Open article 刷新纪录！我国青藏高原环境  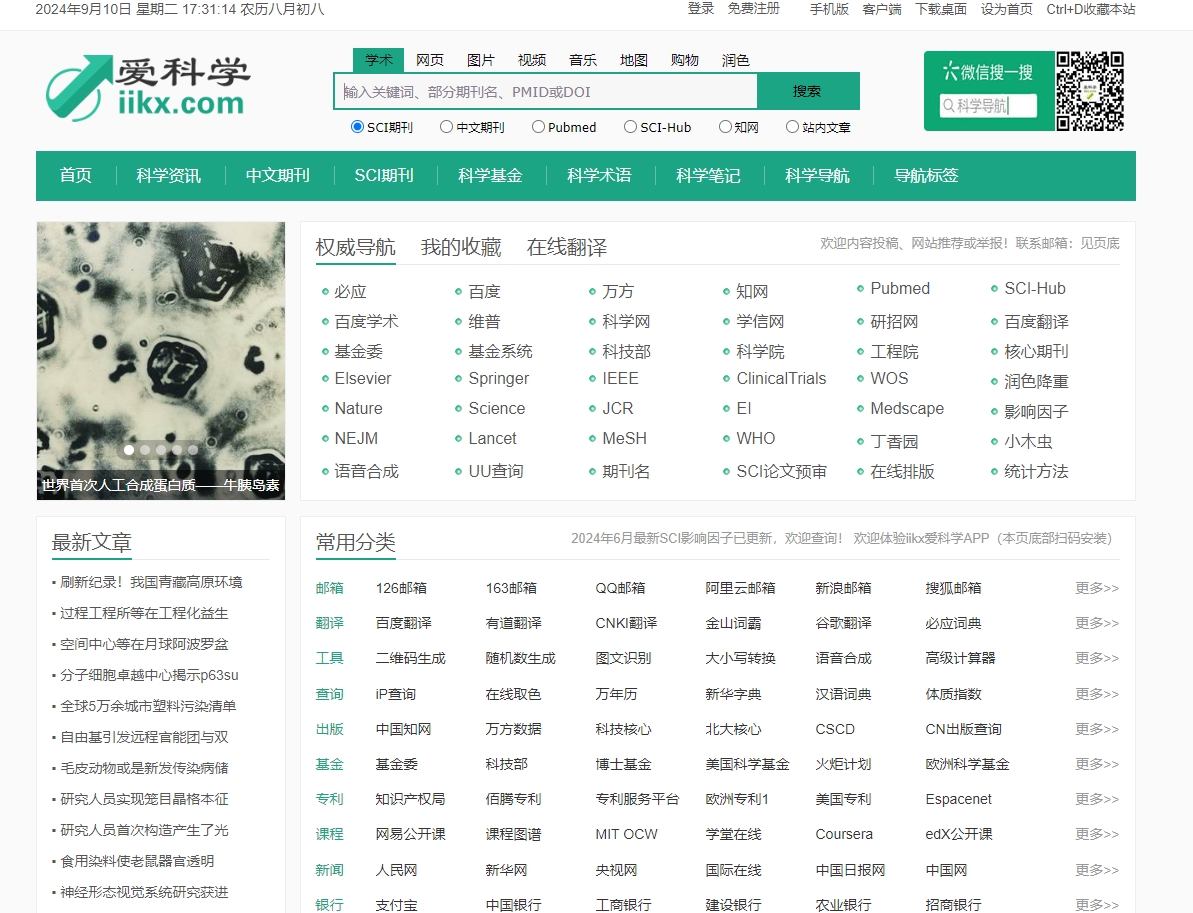(x=151, y=582)
